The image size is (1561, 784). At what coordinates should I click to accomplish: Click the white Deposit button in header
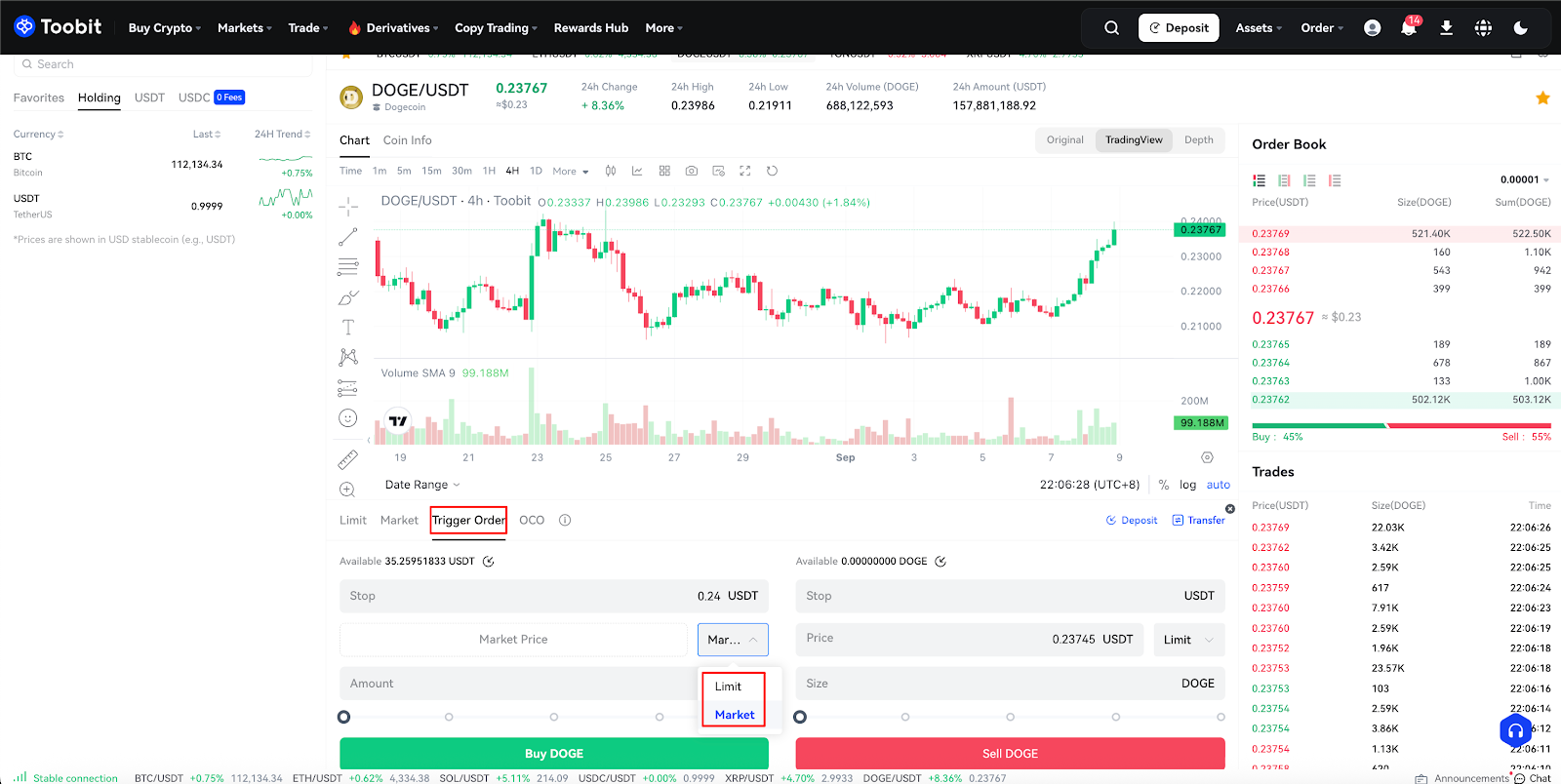click(x=1179, y=28)
